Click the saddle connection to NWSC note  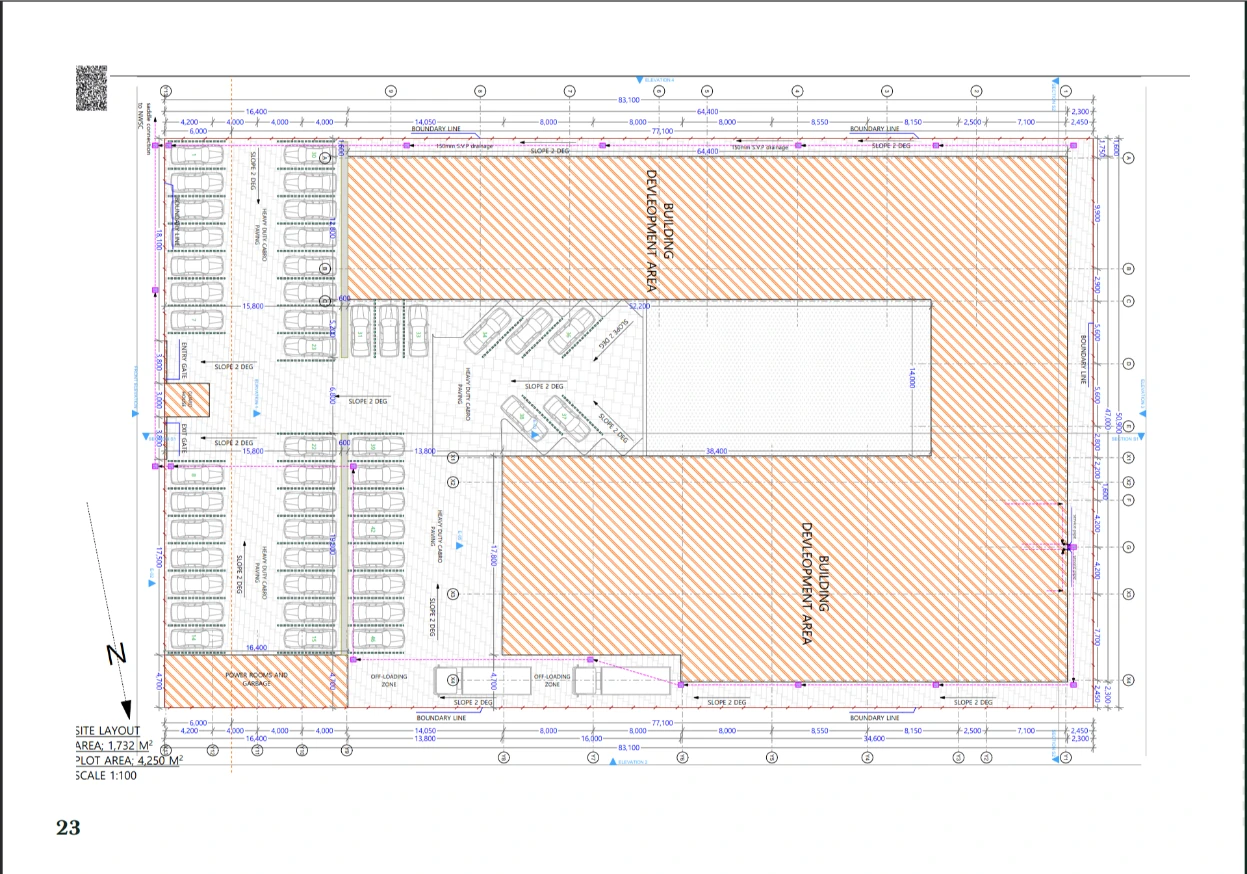pyautogui.click(x=145, y=128)
